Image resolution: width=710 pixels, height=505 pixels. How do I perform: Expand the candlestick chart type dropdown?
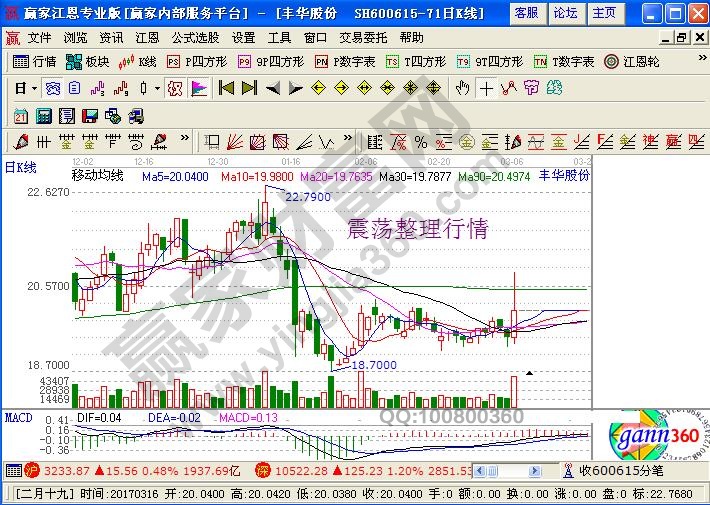tap(156, 88)
